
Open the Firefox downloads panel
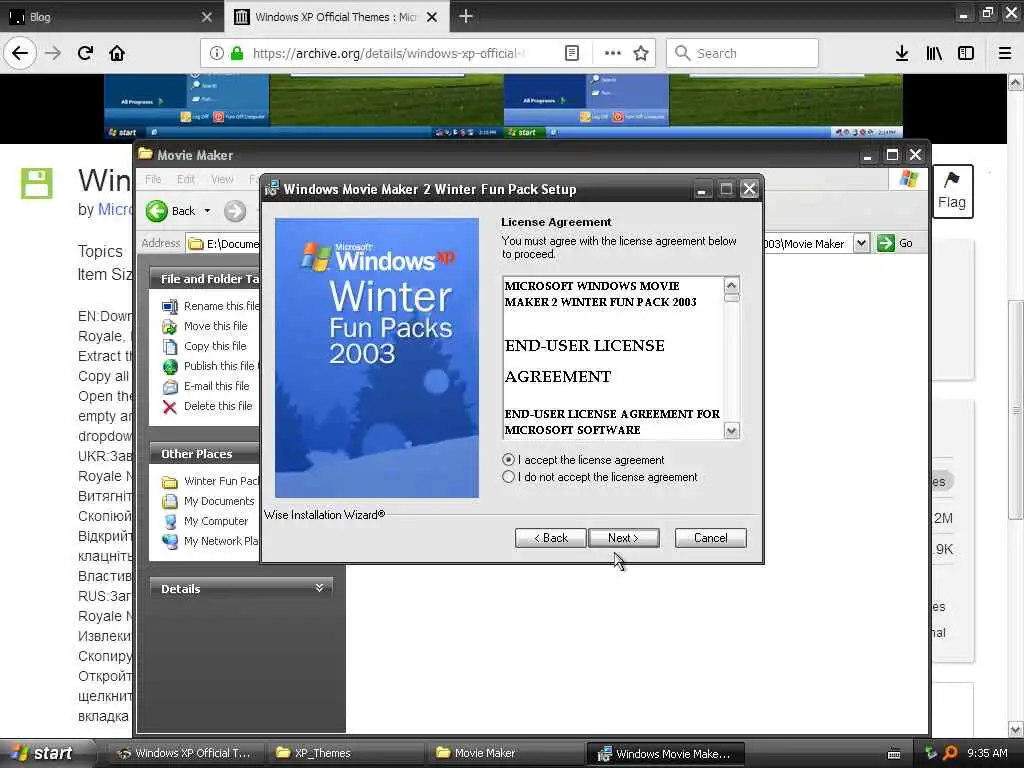click(x=902, y=53)
